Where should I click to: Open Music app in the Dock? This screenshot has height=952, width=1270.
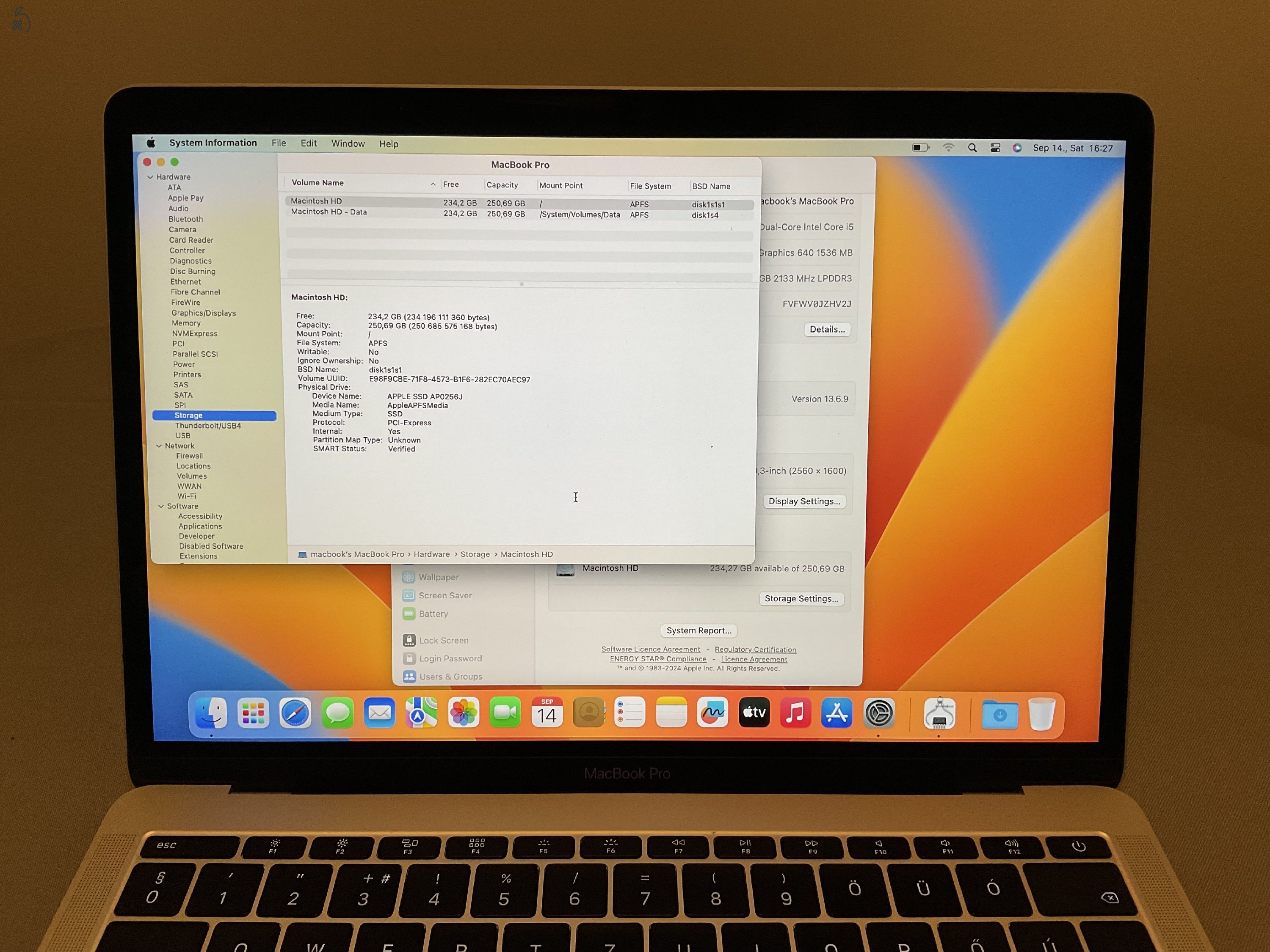[795, 713]
